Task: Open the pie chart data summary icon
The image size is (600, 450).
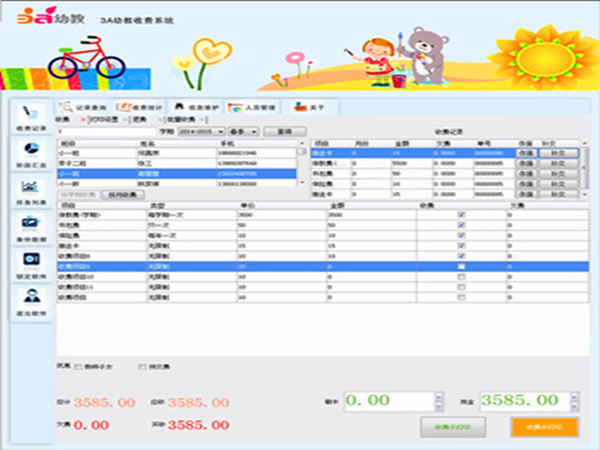Action: tap(31, 149)
